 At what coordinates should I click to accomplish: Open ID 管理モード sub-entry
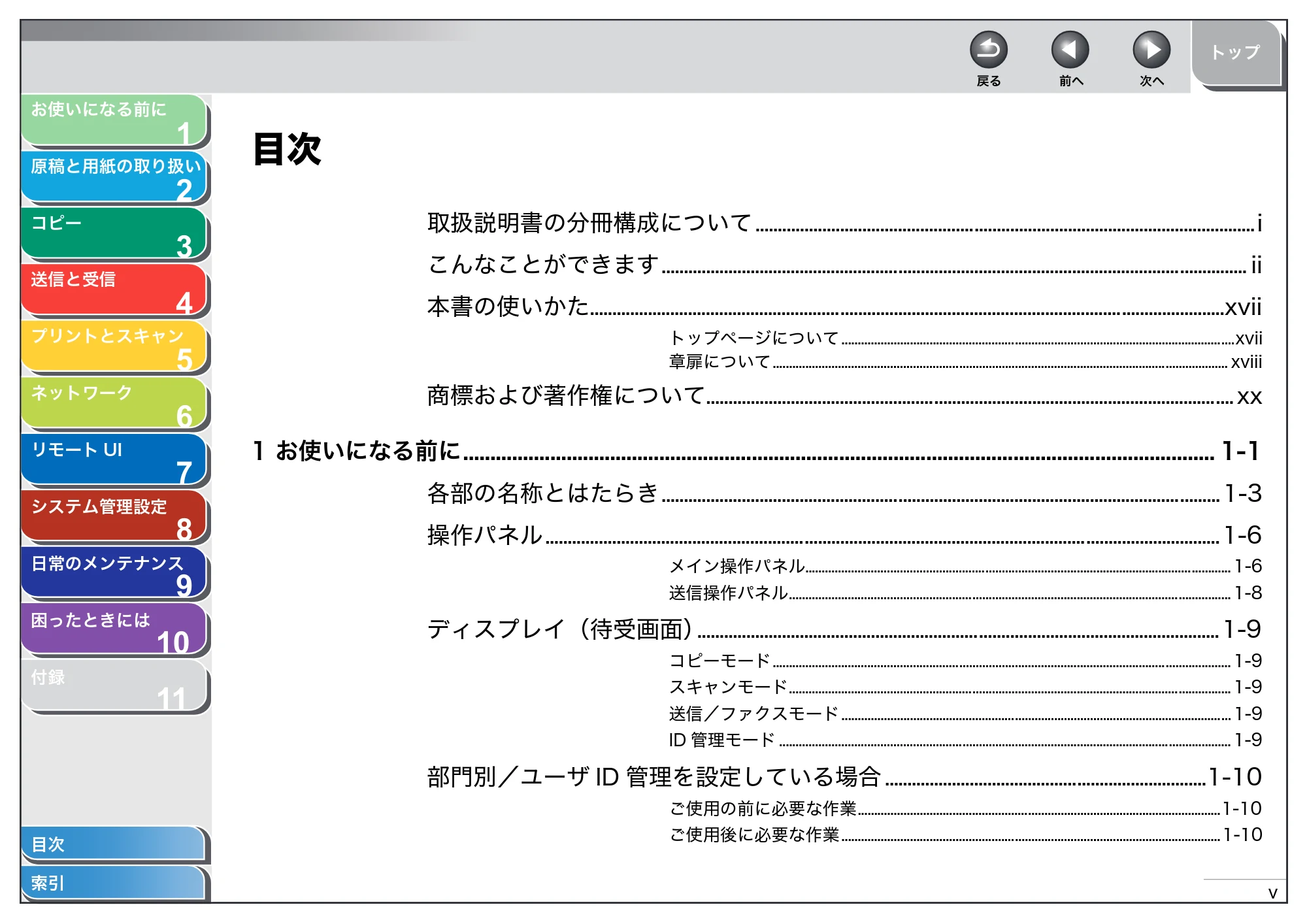click(x=965, y=740)
